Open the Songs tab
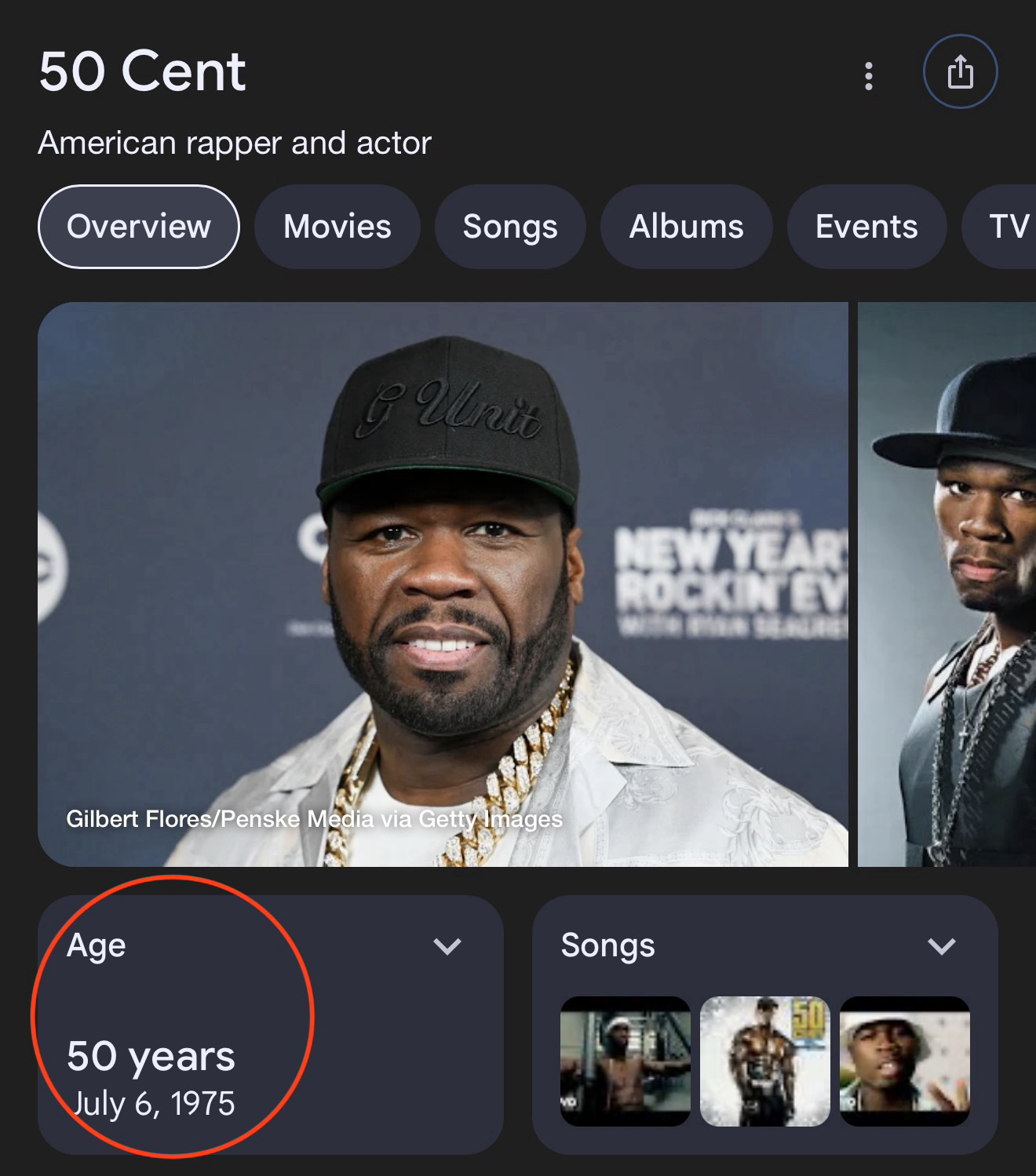The image size is (1036, 1176). [510, 227]
